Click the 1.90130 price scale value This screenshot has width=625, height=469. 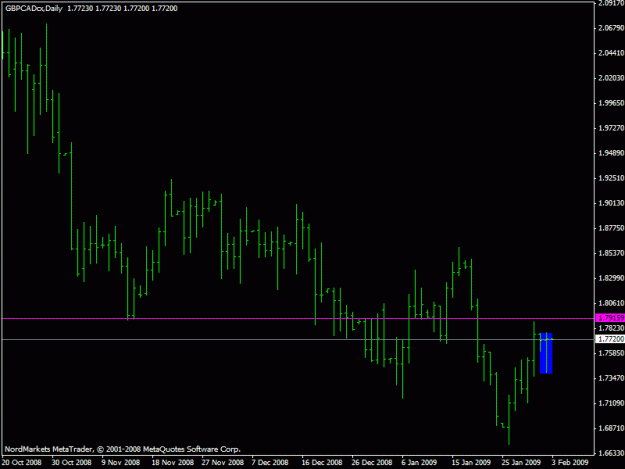point(611,203)
